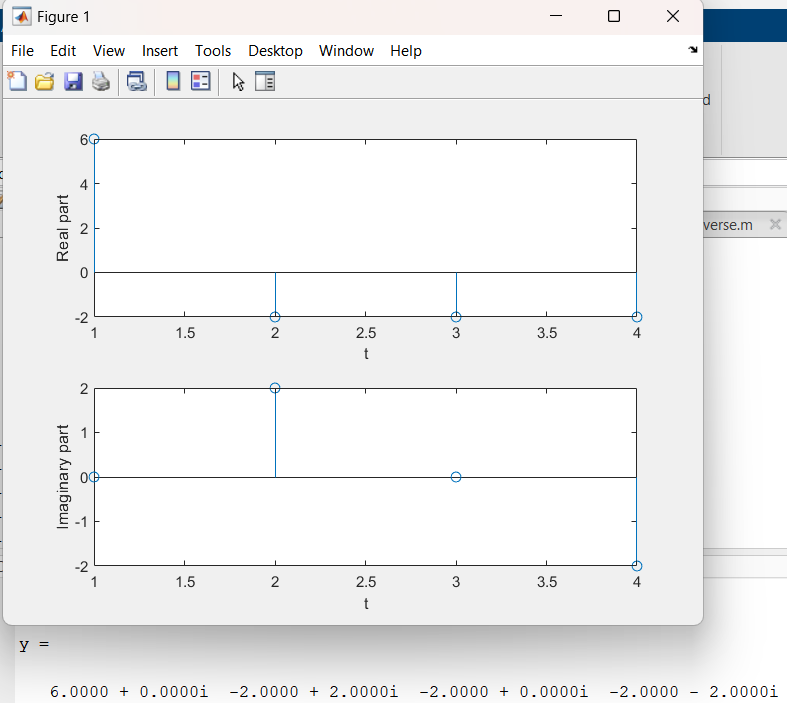Select real-part stem marker at t=3
The height and width of the screenshot is (703, 787).
[456, 317]
